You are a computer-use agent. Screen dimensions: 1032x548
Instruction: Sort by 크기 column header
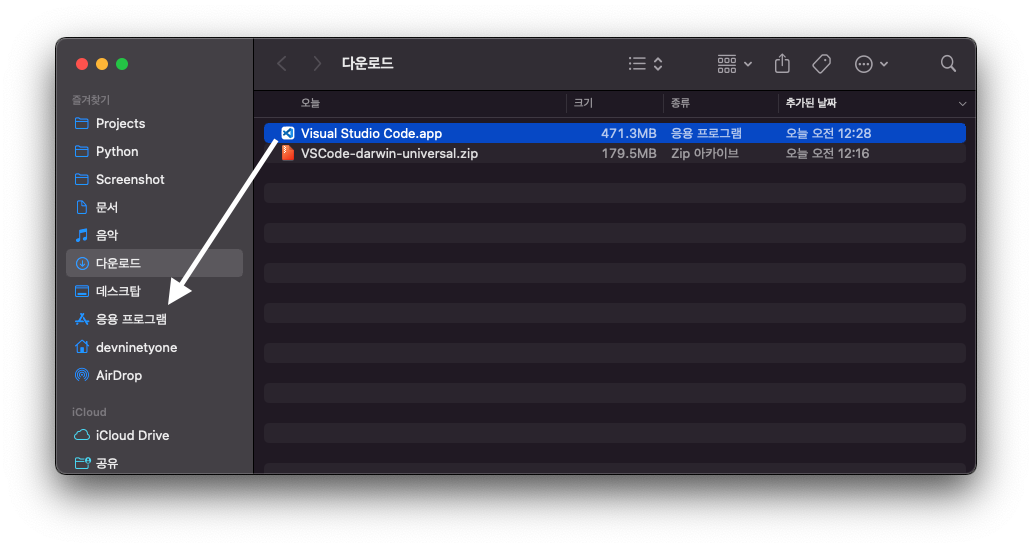tap(583, 103)
